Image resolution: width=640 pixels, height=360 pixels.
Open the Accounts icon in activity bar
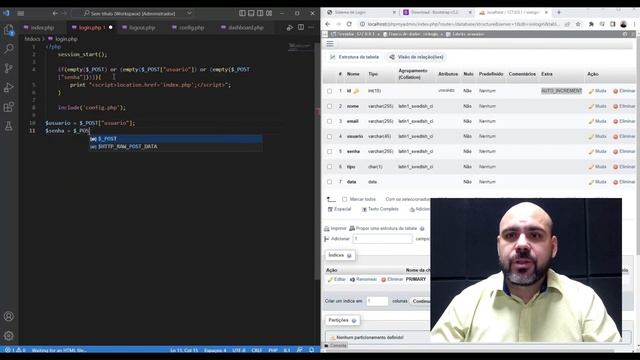click(9, 316)
